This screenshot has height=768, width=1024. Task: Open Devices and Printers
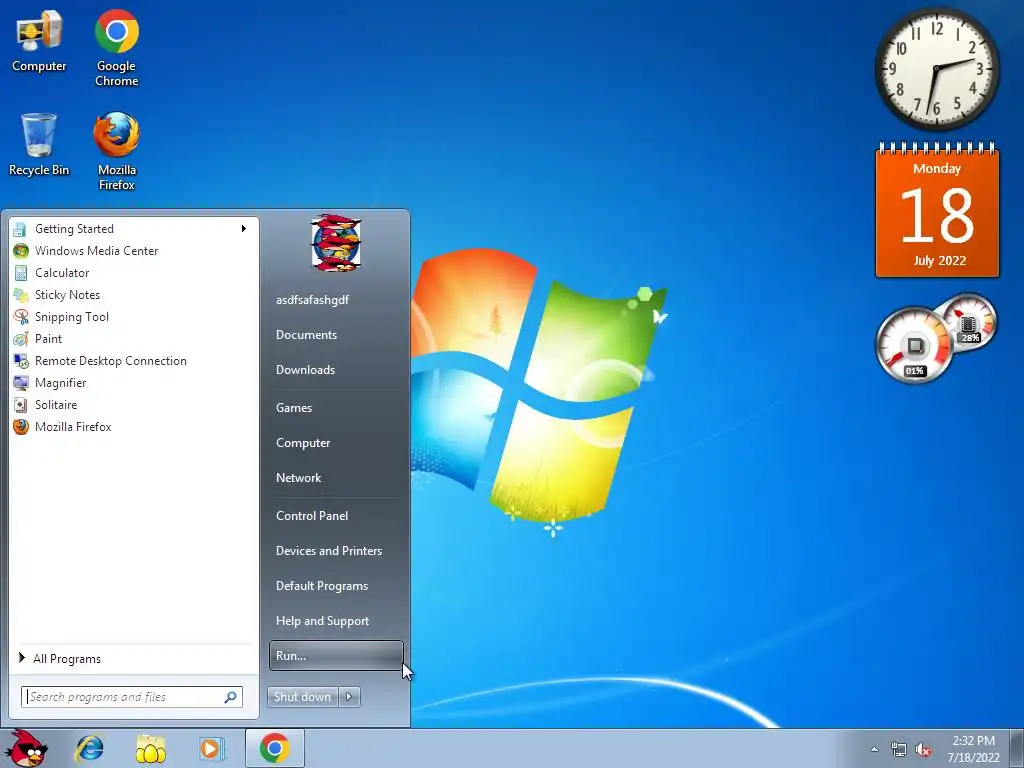(328, 551)
